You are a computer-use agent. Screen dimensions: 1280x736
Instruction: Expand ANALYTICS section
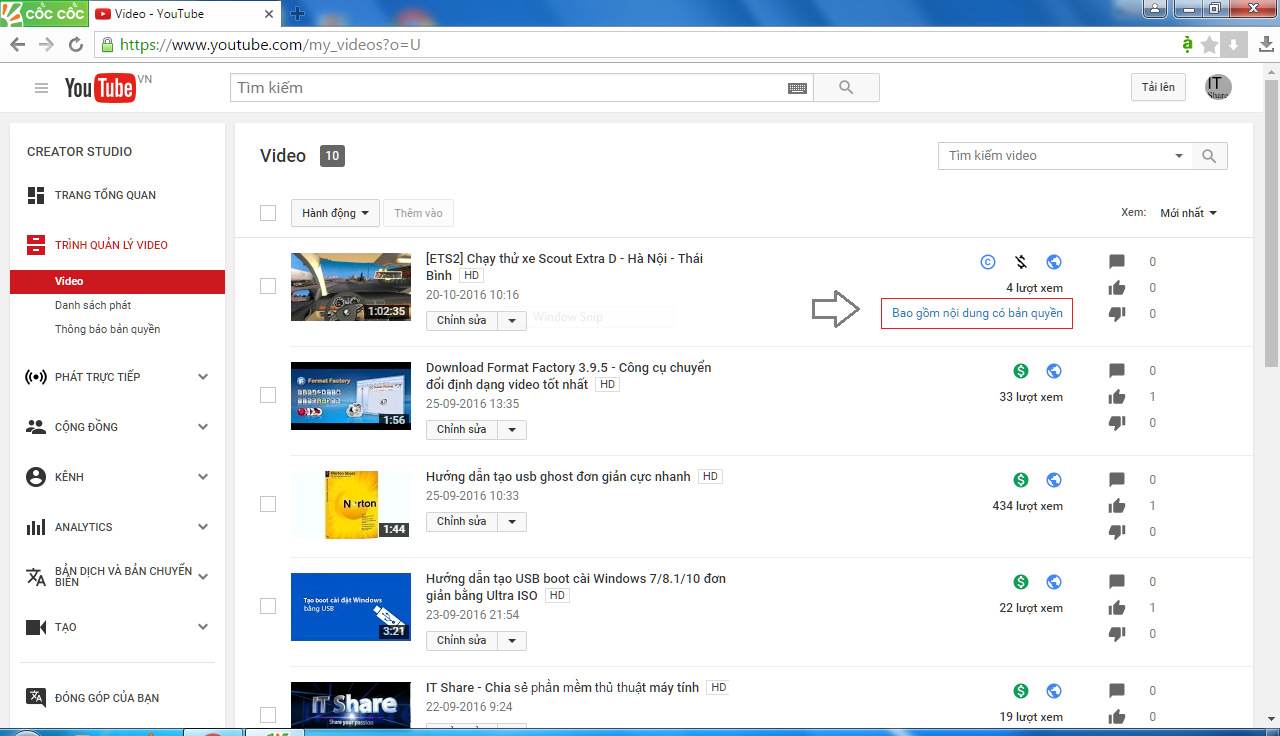pyautogui.click(x=203, y=527)
